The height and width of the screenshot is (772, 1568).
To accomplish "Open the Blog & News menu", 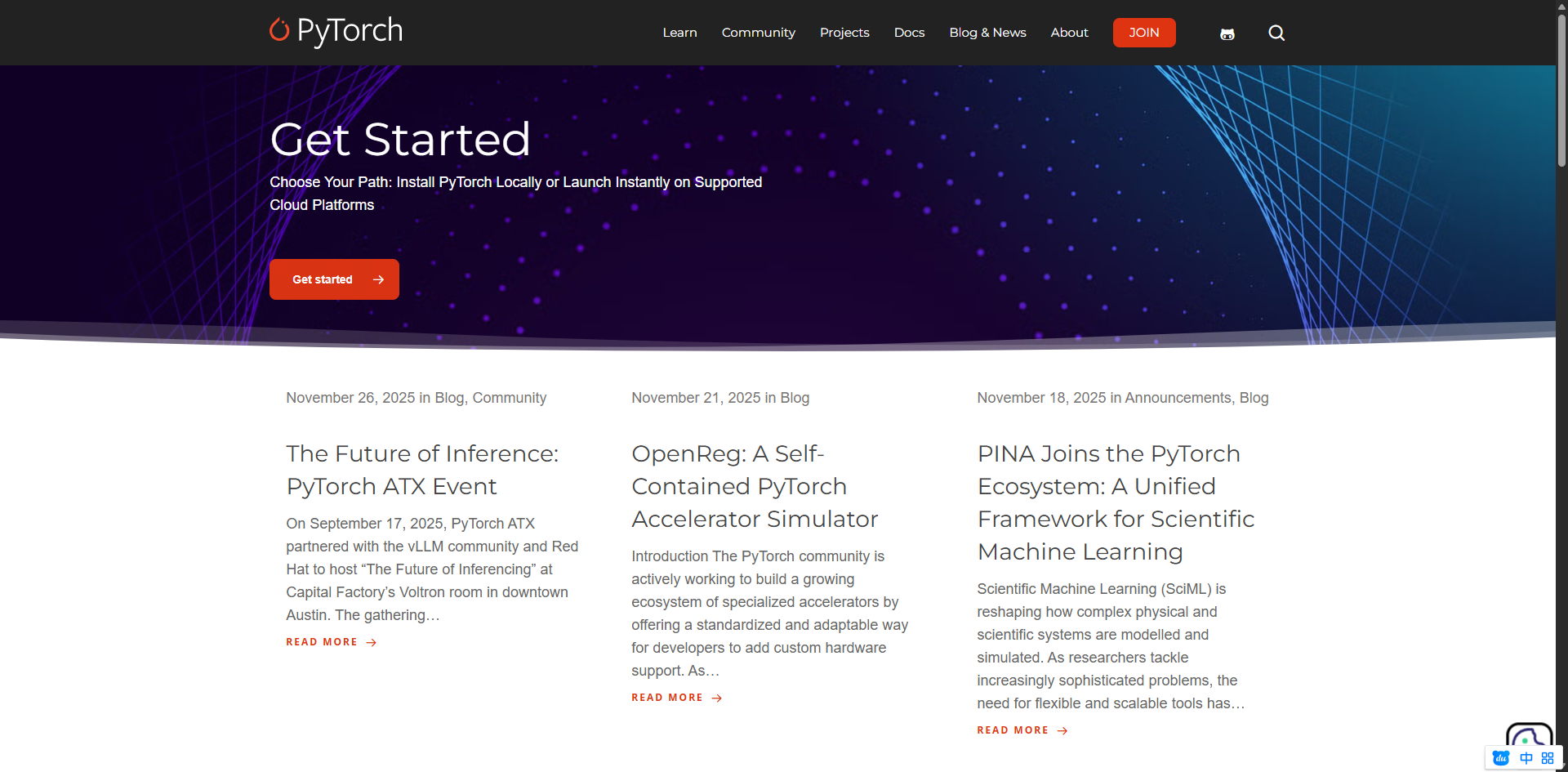I will [x=987, y=33].
